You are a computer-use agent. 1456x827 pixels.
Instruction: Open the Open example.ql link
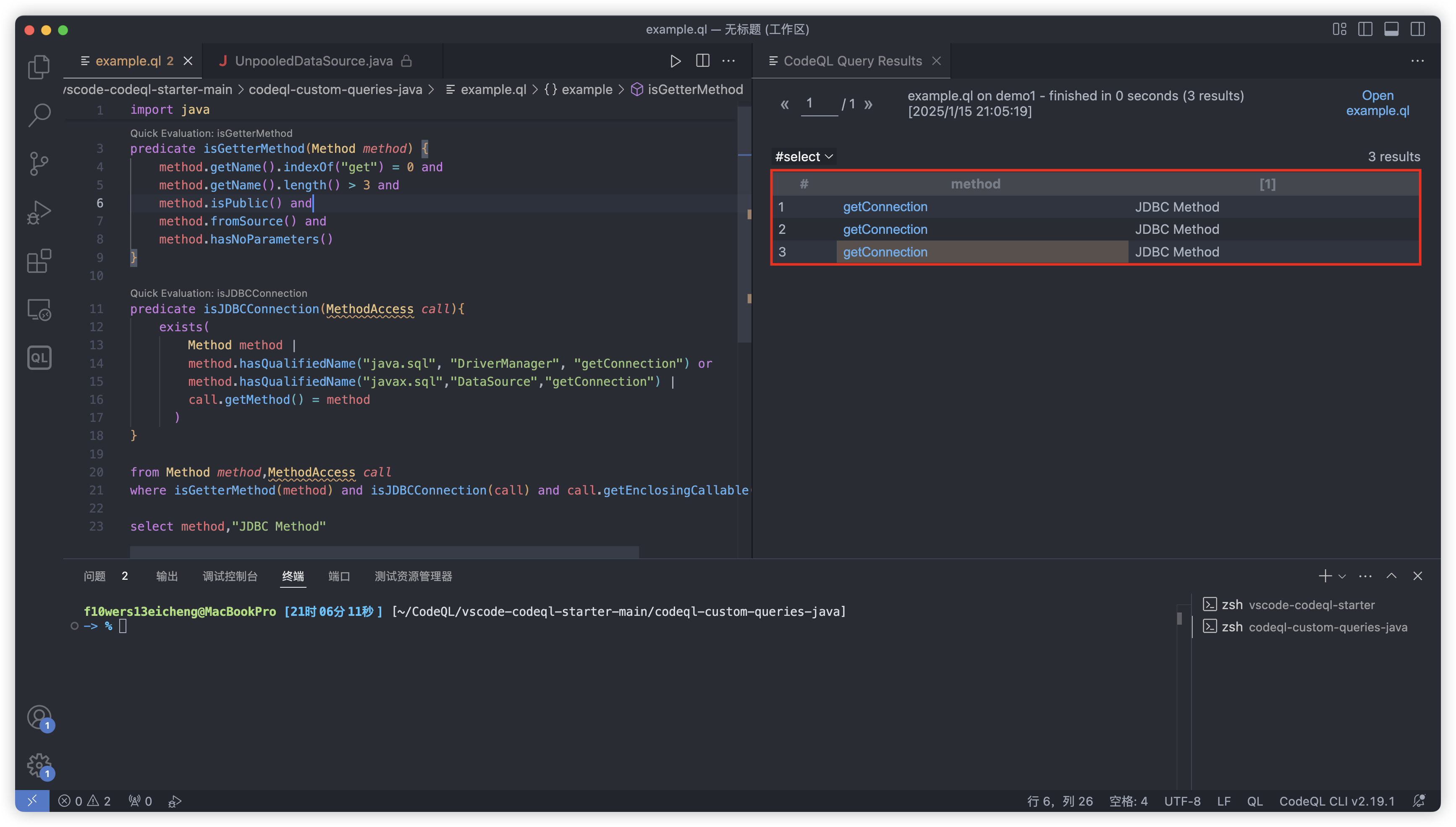pos(1377,103)
